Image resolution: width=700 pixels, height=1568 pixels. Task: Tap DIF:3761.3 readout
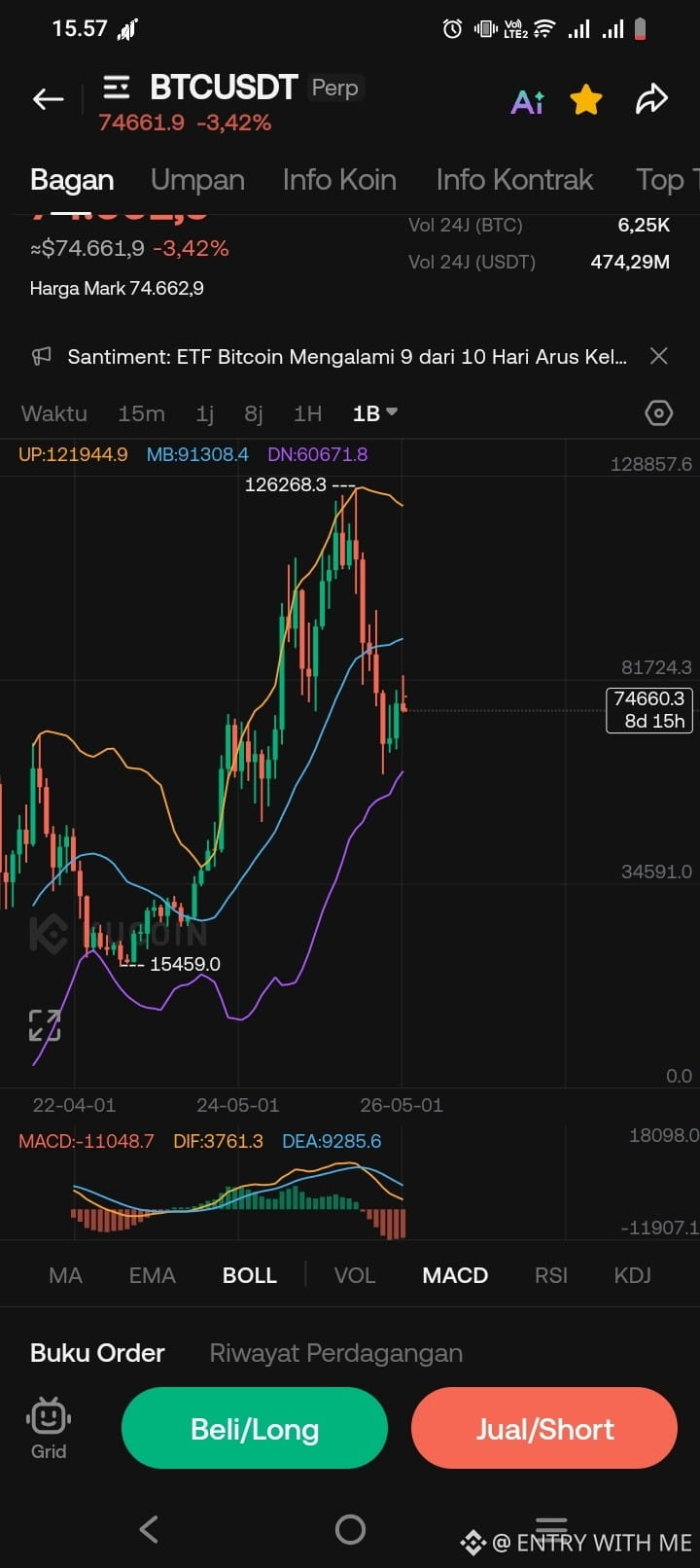click(218, 1141)
